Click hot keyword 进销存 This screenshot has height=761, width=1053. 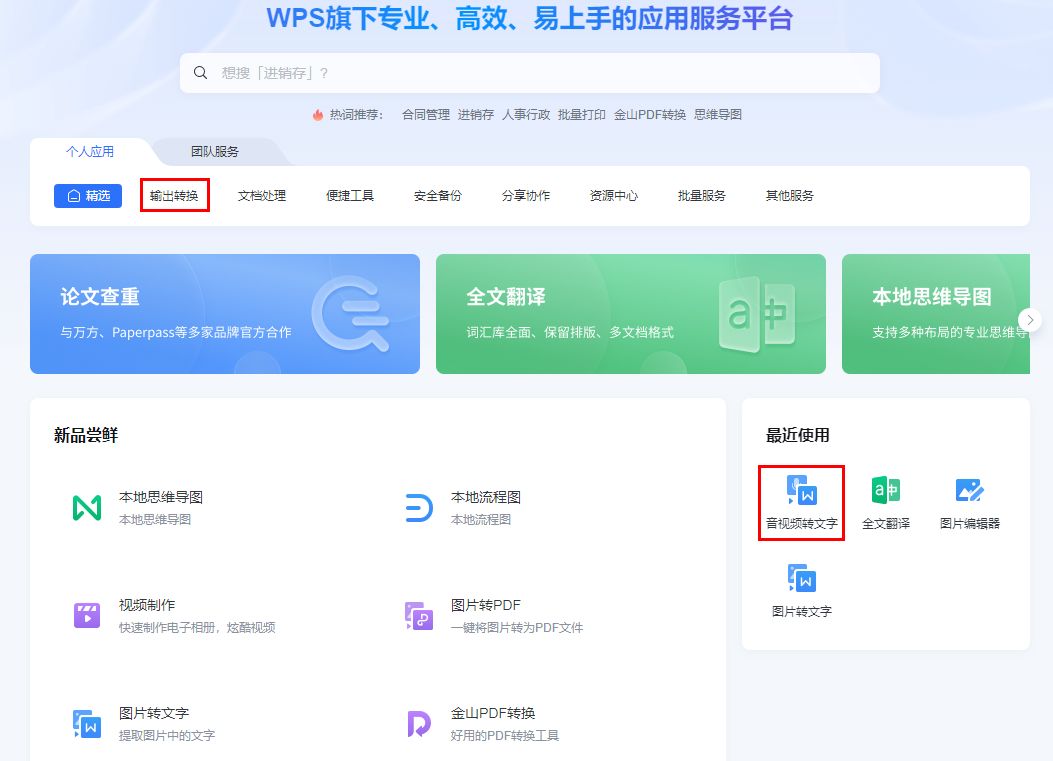[475, 115]
